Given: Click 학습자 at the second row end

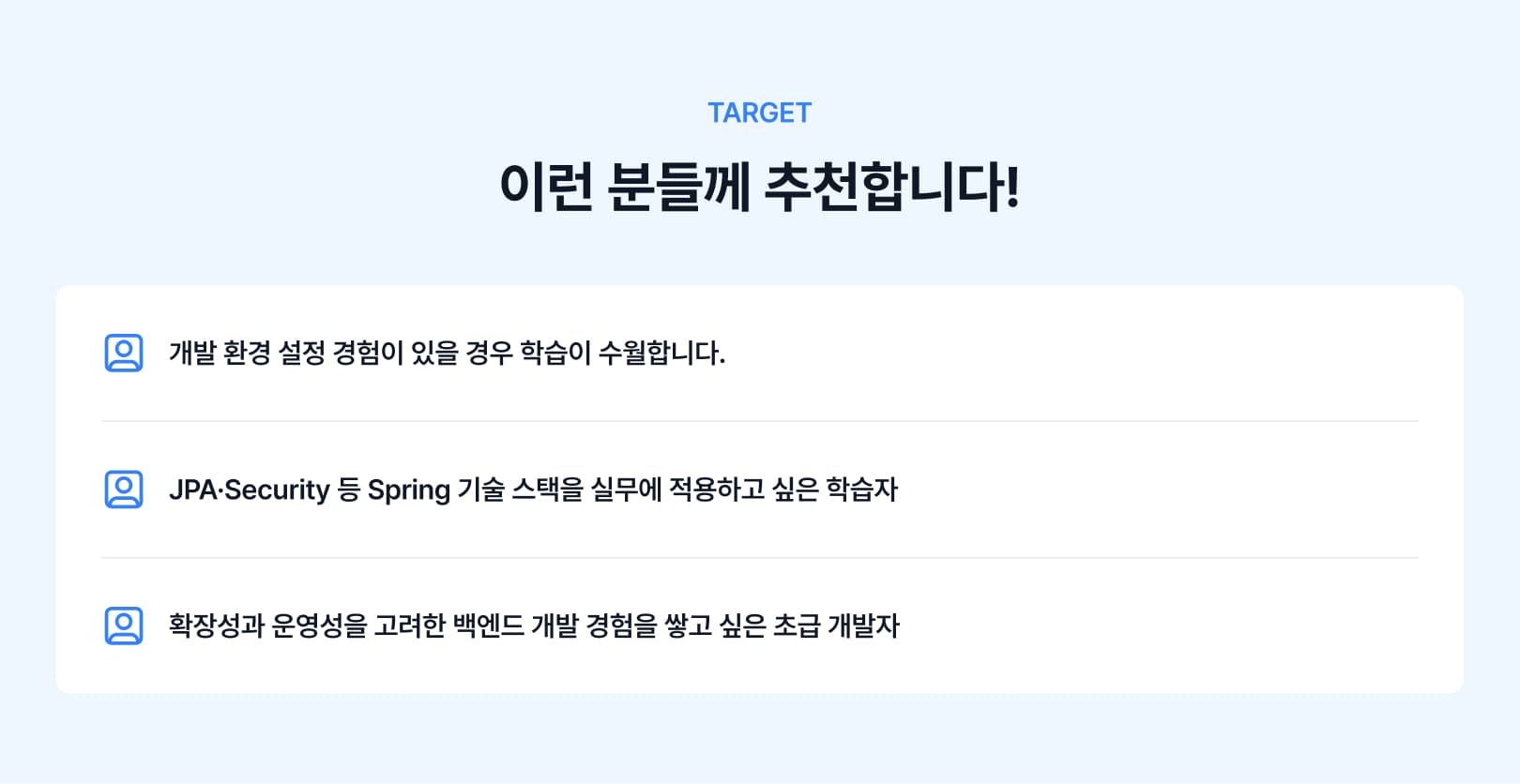Looking at the screenshot, I should click(862, 490).
